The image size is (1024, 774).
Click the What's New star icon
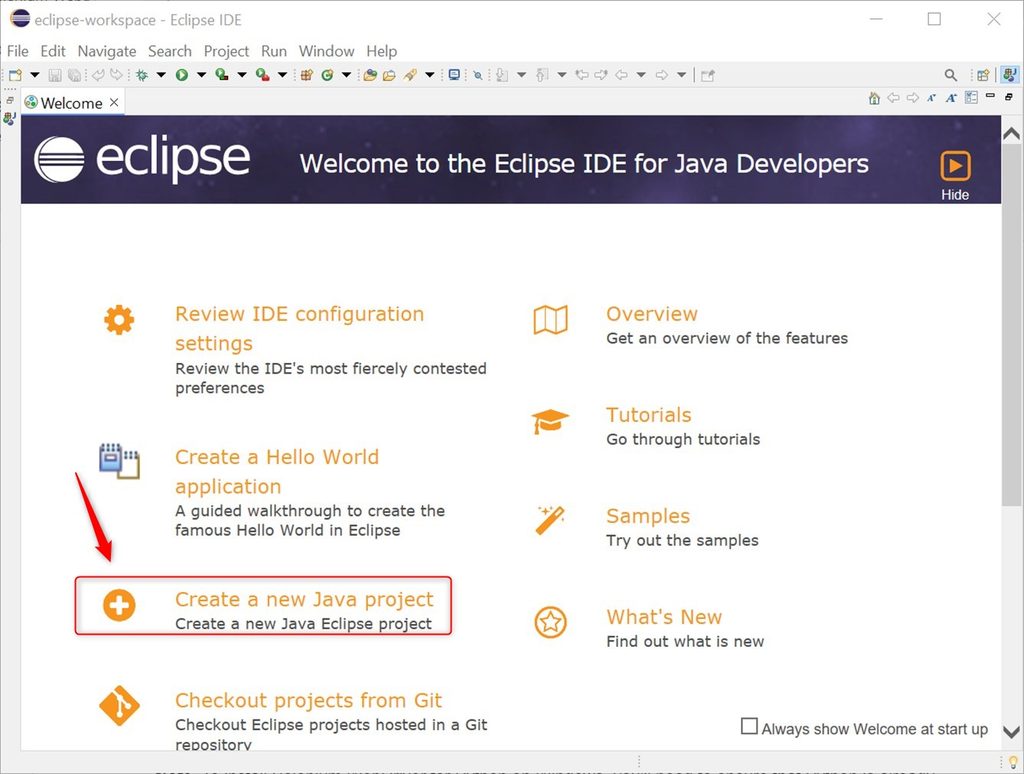point(551,622)
